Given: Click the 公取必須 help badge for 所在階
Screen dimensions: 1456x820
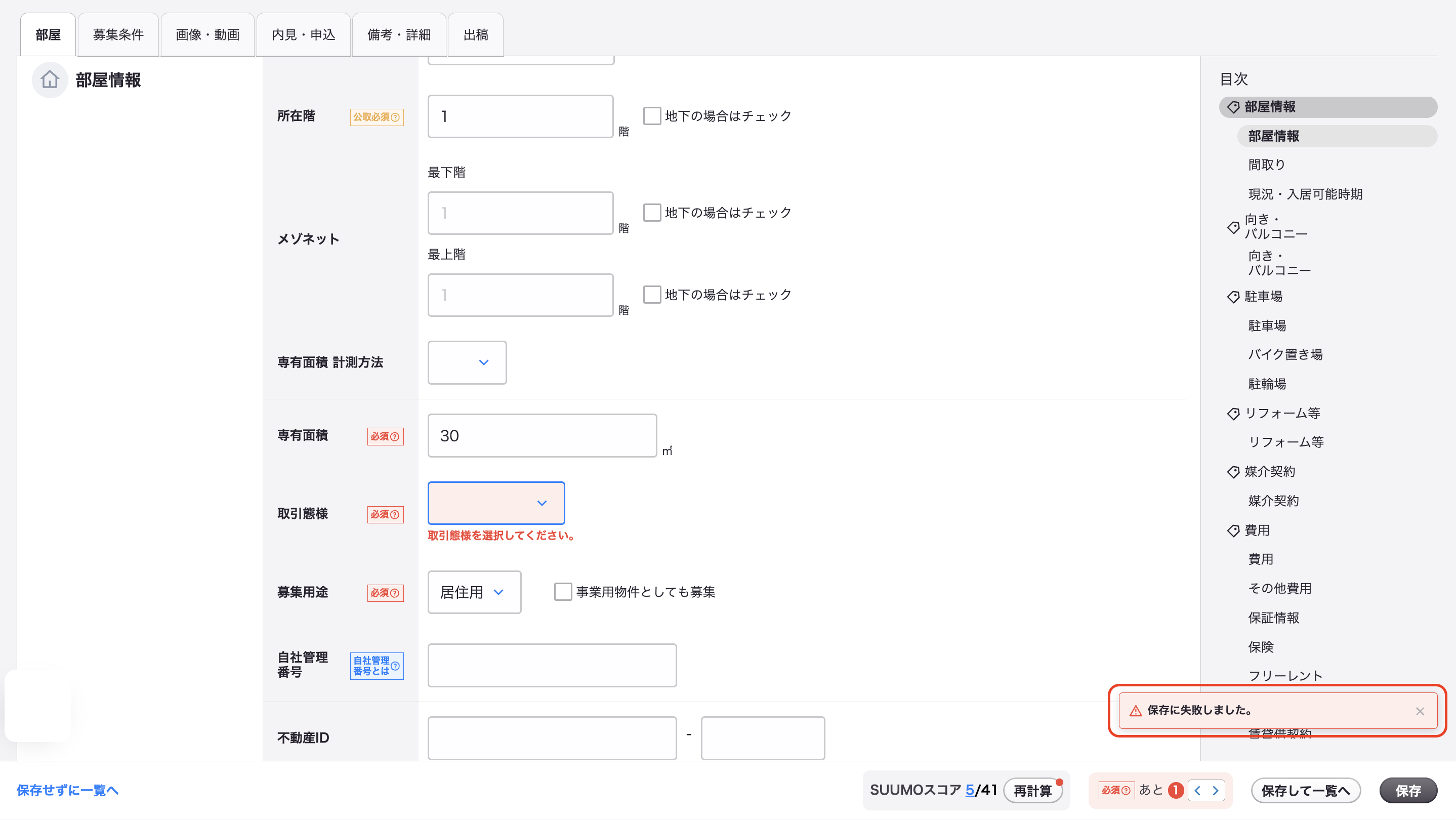Looking at the screenshot, I should coord(377,117).
